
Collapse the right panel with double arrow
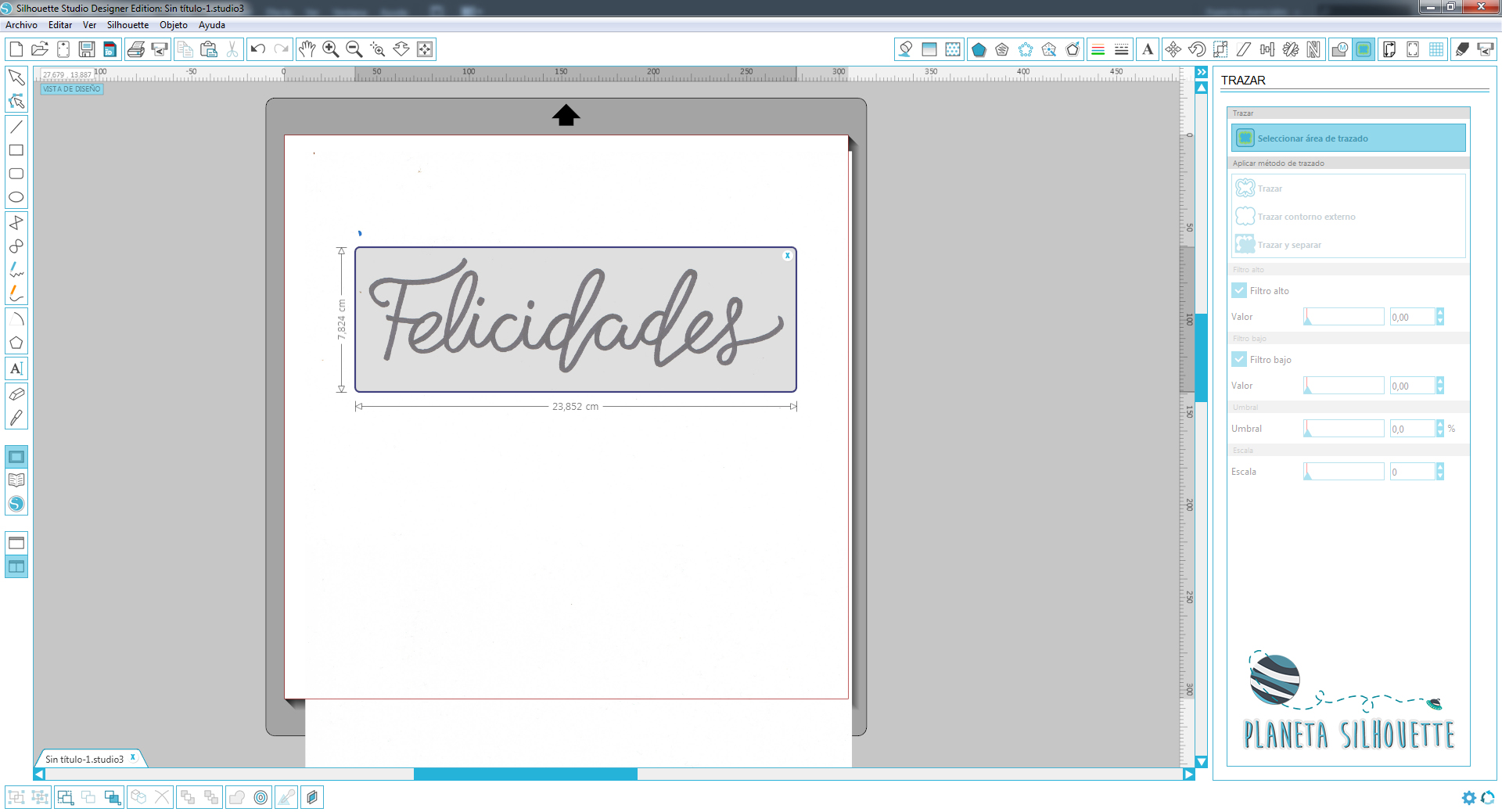point(1202,73)
